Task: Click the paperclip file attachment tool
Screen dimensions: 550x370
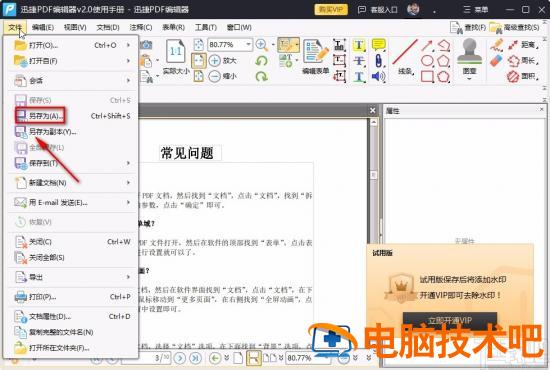Action: point(378,61)
